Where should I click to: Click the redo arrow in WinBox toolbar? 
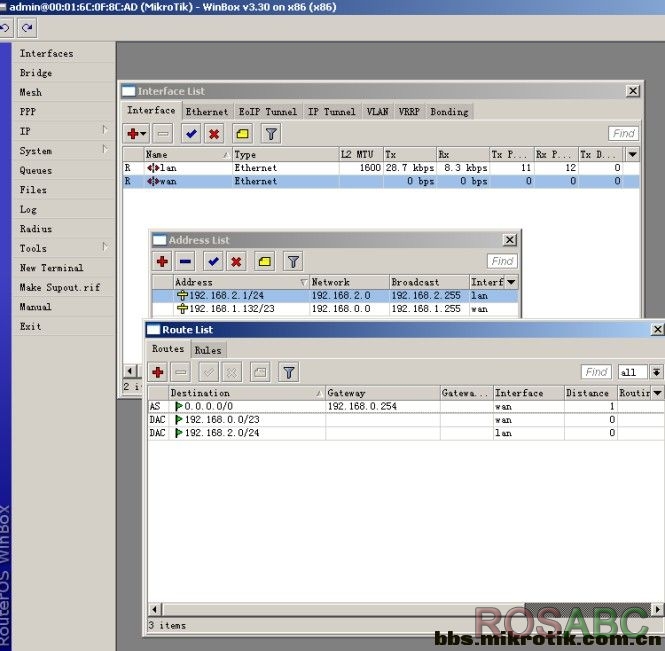[27, 28]
